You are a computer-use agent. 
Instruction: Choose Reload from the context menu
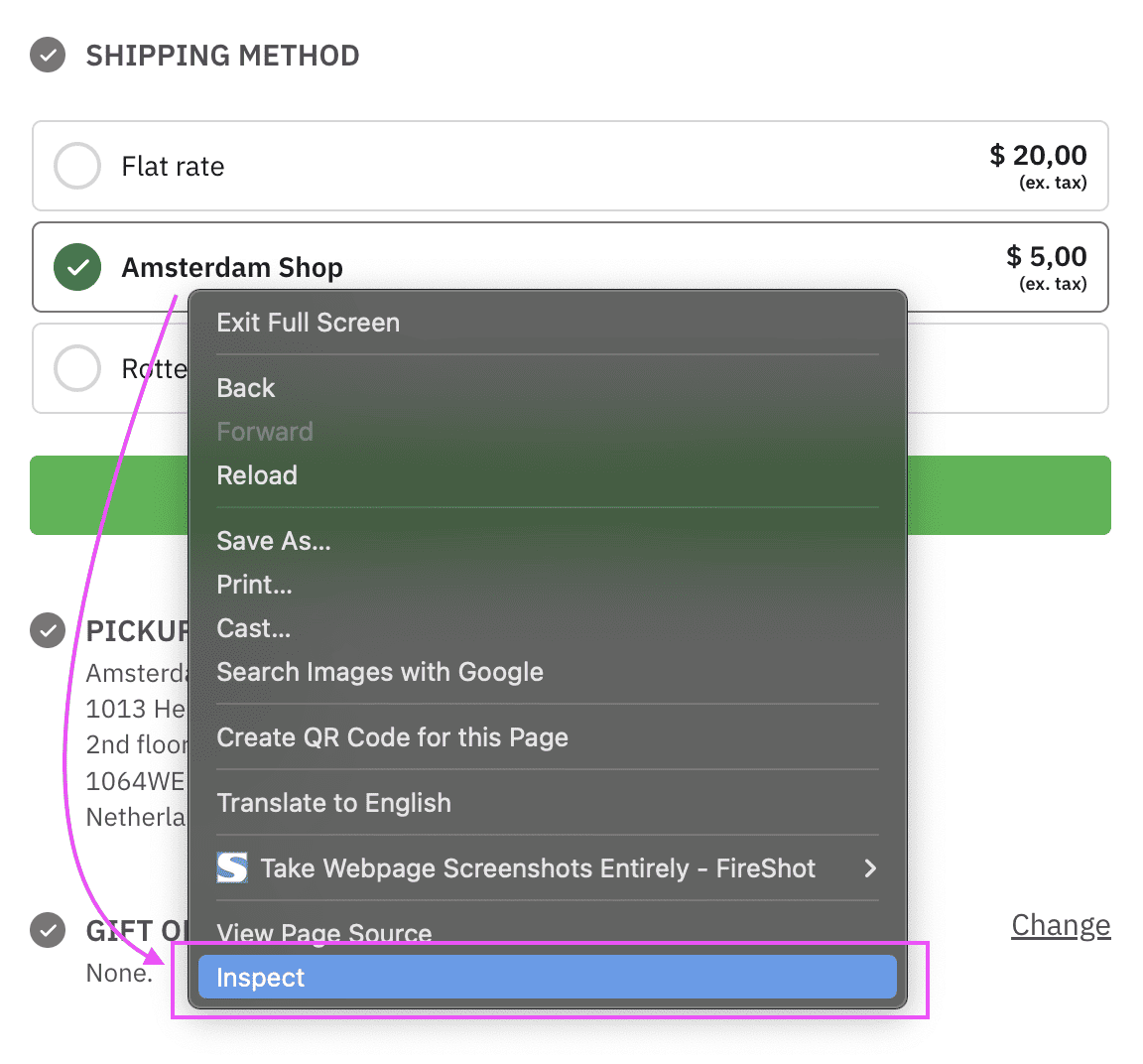point(257,475)
